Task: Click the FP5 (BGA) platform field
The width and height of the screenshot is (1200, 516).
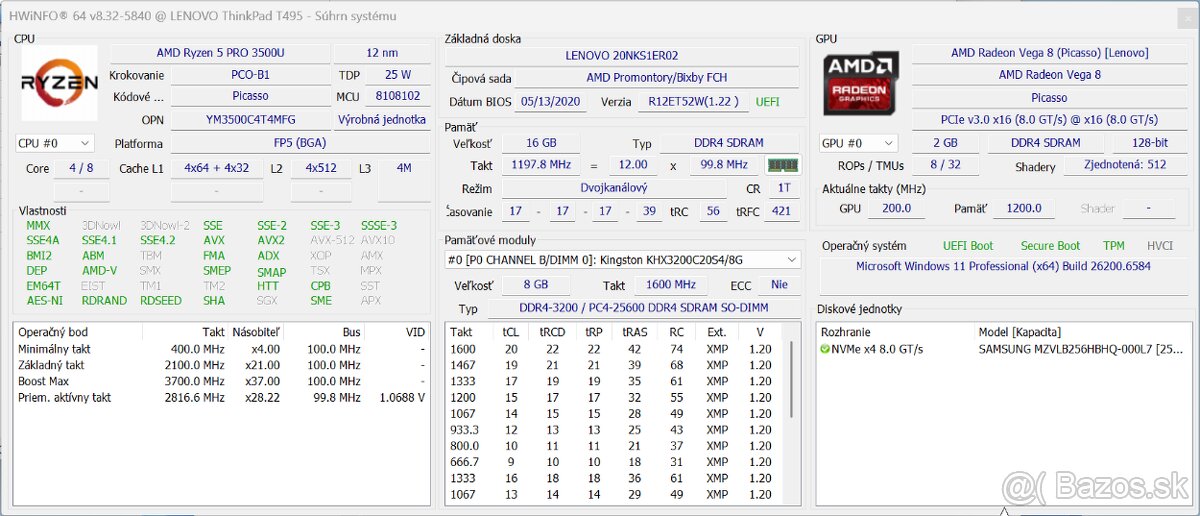Action: 300,143
